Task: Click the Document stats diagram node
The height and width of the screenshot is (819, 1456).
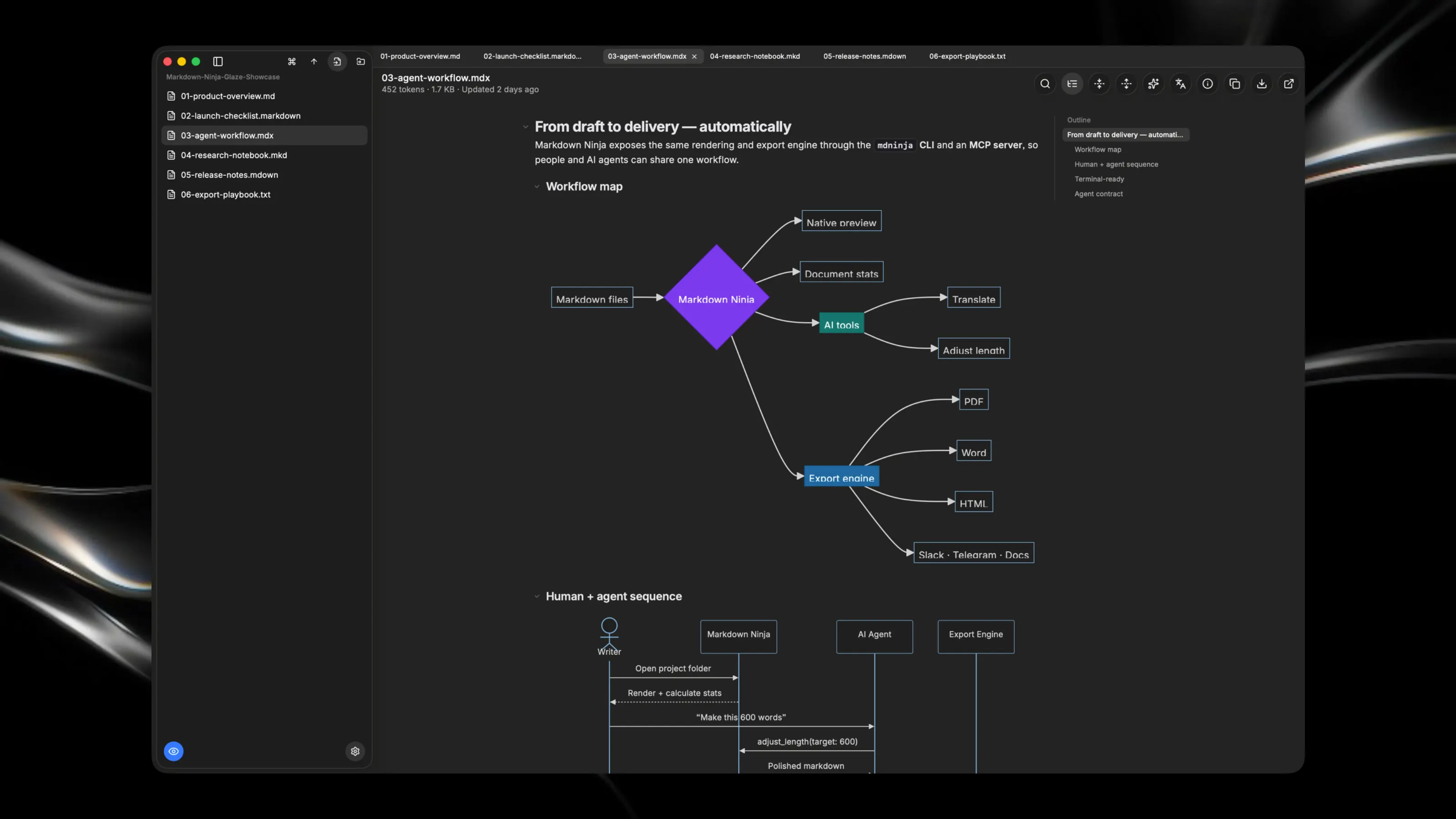Action: [841, 272]
